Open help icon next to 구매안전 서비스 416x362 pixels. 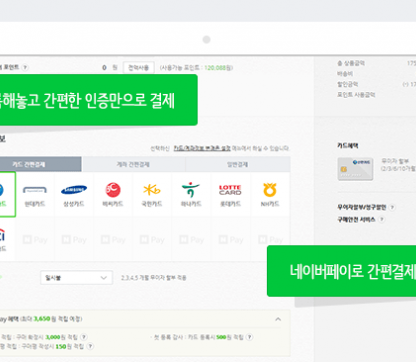pyautogui.click(x=382, y=219)
